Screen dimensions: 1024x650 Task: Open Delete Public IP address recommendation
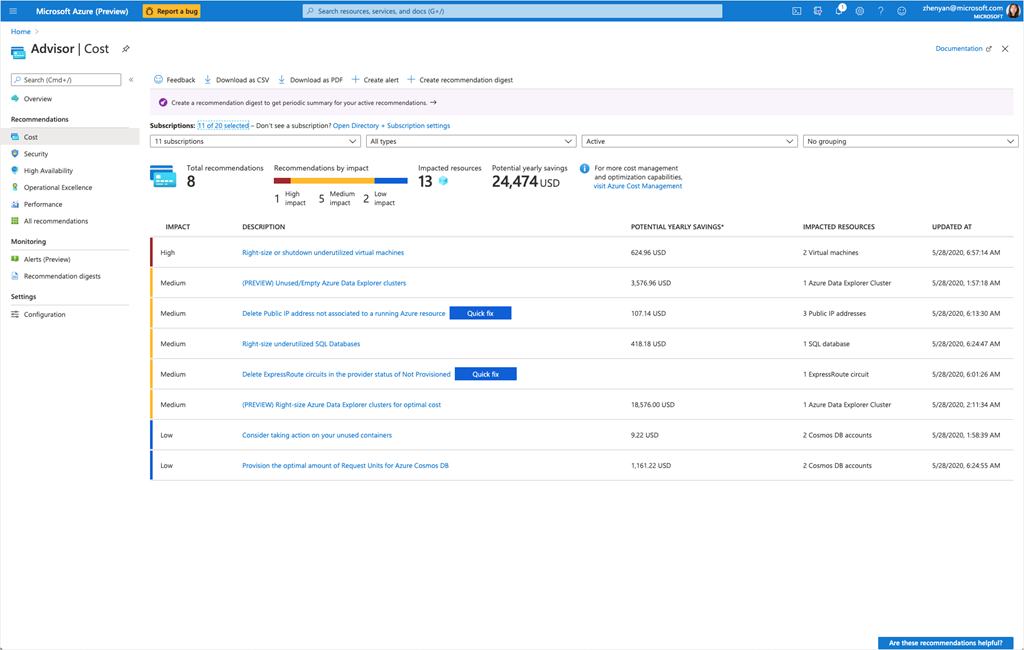344,314
